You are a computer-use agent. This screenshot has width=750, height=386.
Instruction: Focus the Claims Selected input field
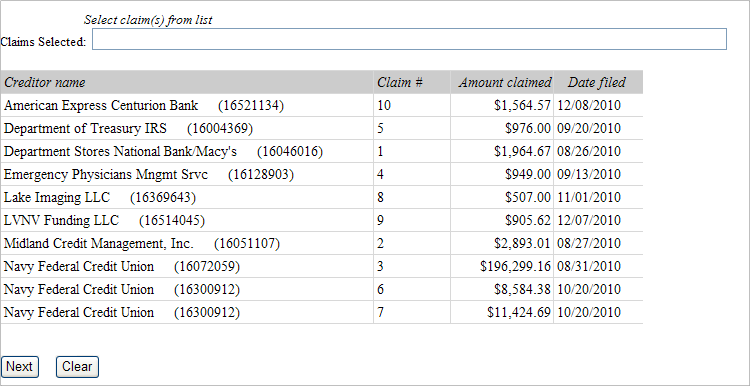coord(409,39)
